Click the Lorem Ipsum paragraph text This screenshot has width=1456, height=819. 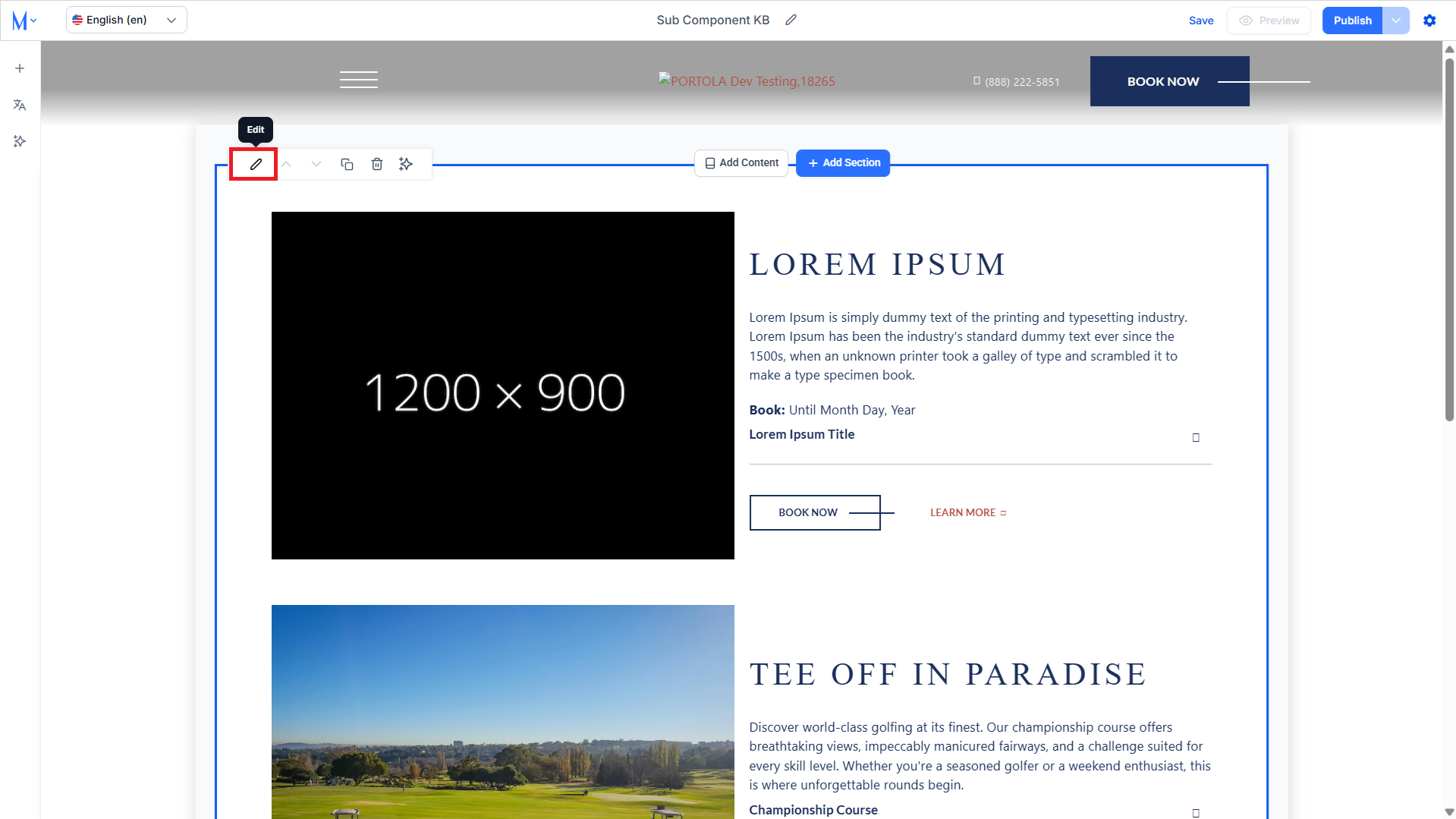[x=968, y=346]
